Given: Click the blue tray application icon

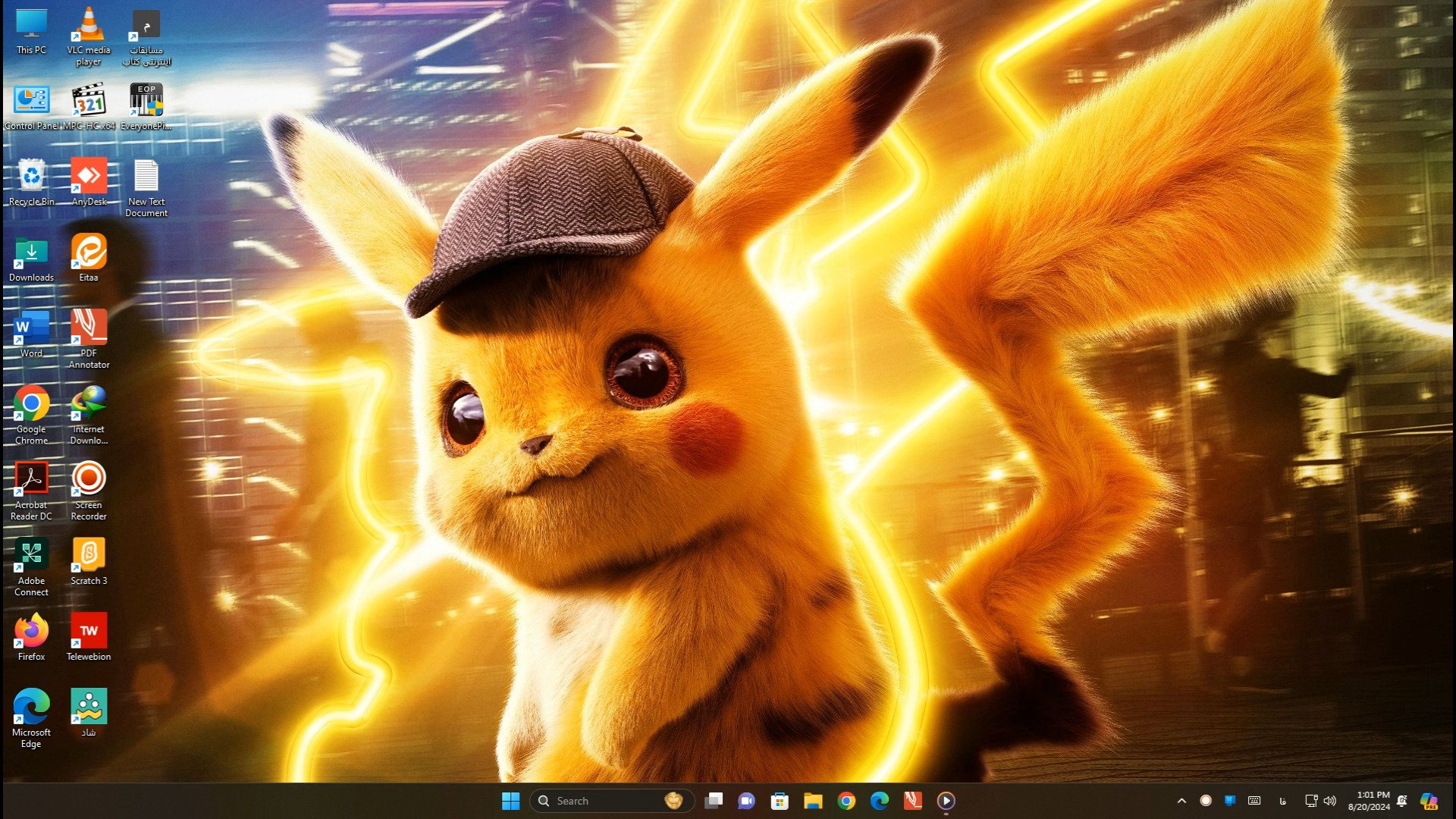Looking at the screenshot, I should coord(1230,801).
